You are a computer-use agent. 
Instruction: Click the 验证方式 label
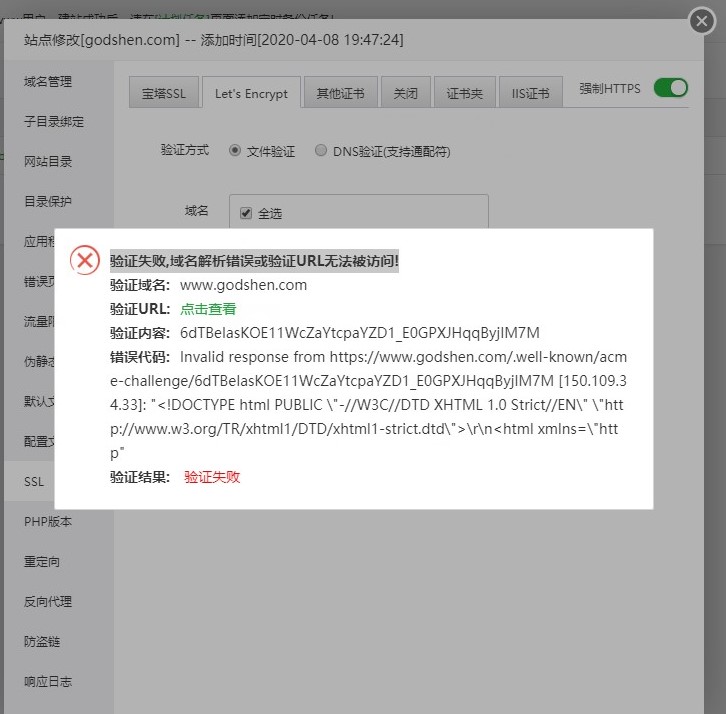[x=185, y=150]
